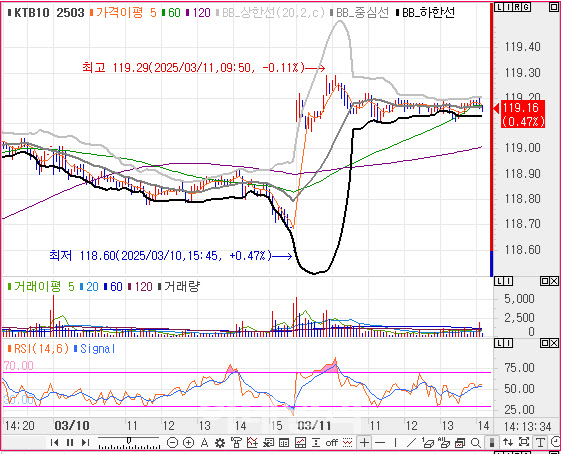Viewport: 561px width, 454px height.
Task: Click the 가격이평 5 legend label
Action: click(x=123, y=13)
